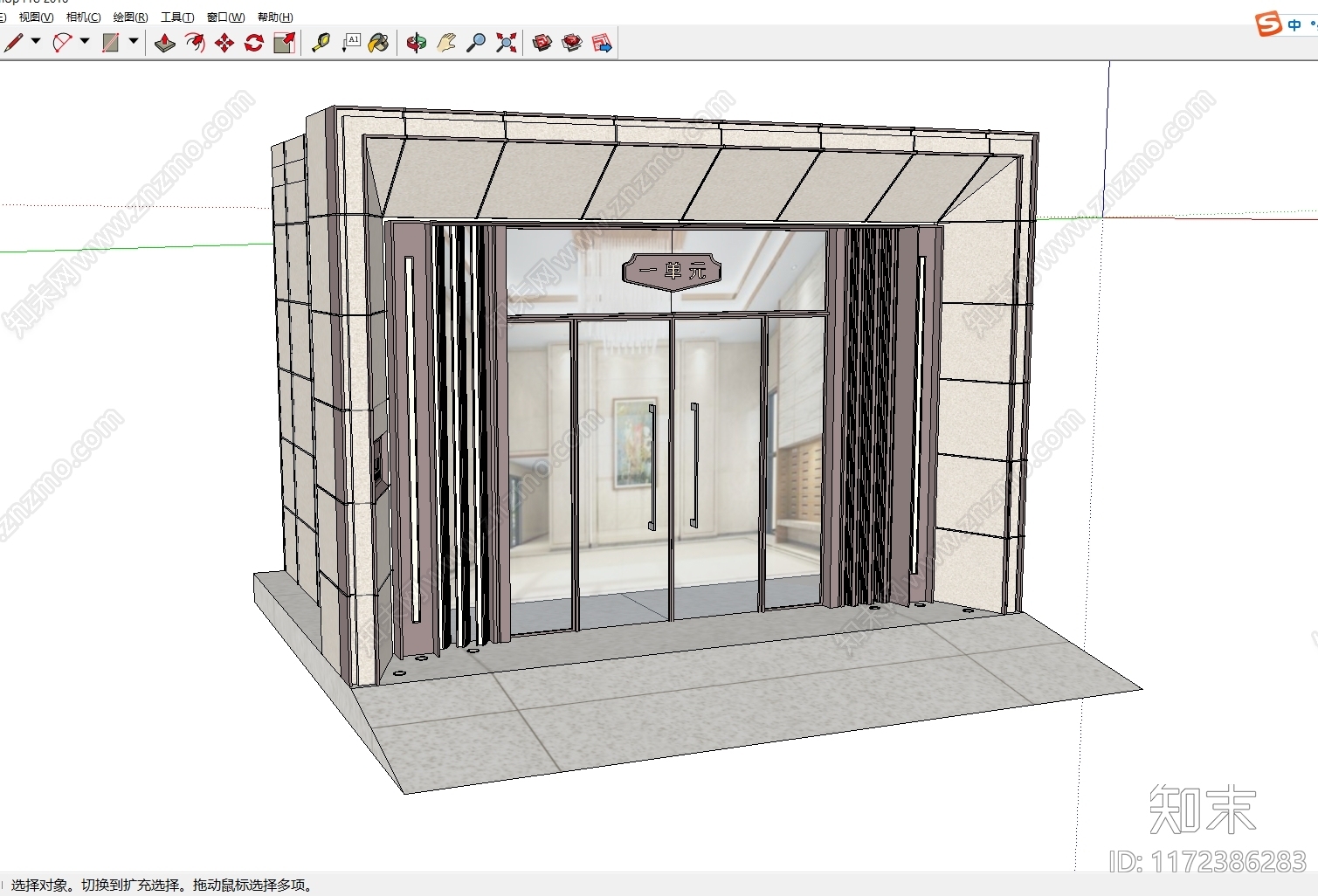The width and height of the screenshot is (1318, 896).
Task: Select the Arc tool
Action: pyautogui.click(x=62, y=42)
